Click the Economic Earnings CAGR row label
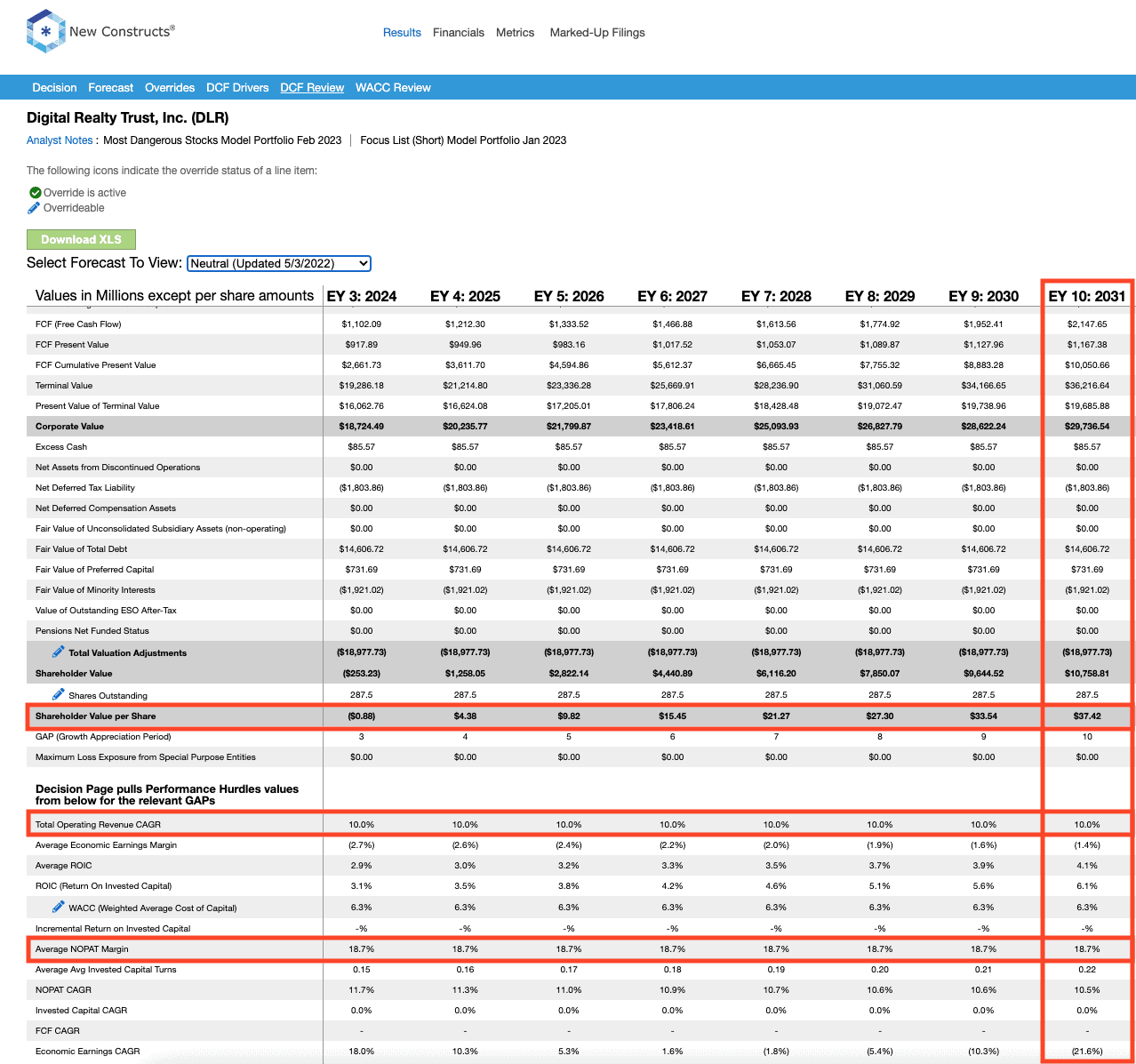The width and height of the screenshot is (1136, 1064). [x=88, y=1052]
